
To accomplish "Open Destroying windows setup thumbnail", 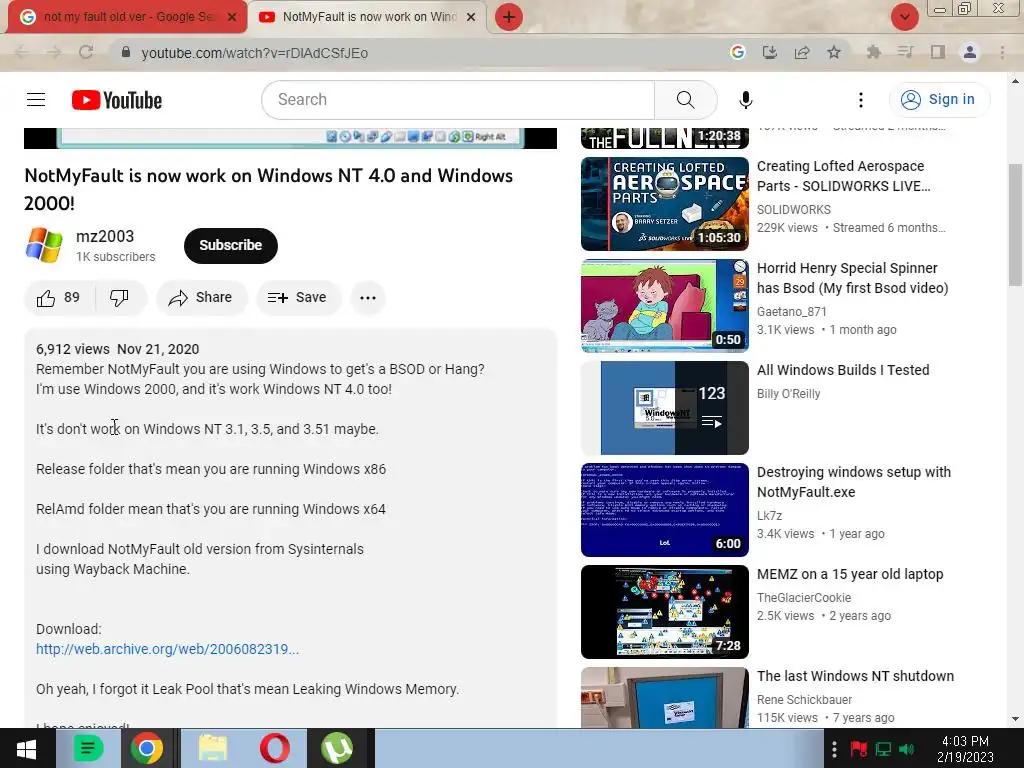I will point(665,509).
